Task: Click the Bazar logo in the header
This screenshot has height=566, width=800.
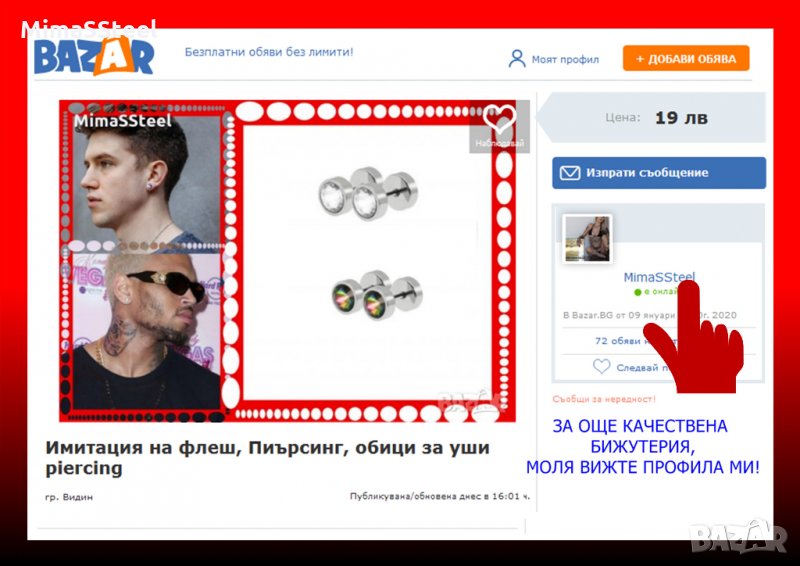Action: click(x=94, y=58)
